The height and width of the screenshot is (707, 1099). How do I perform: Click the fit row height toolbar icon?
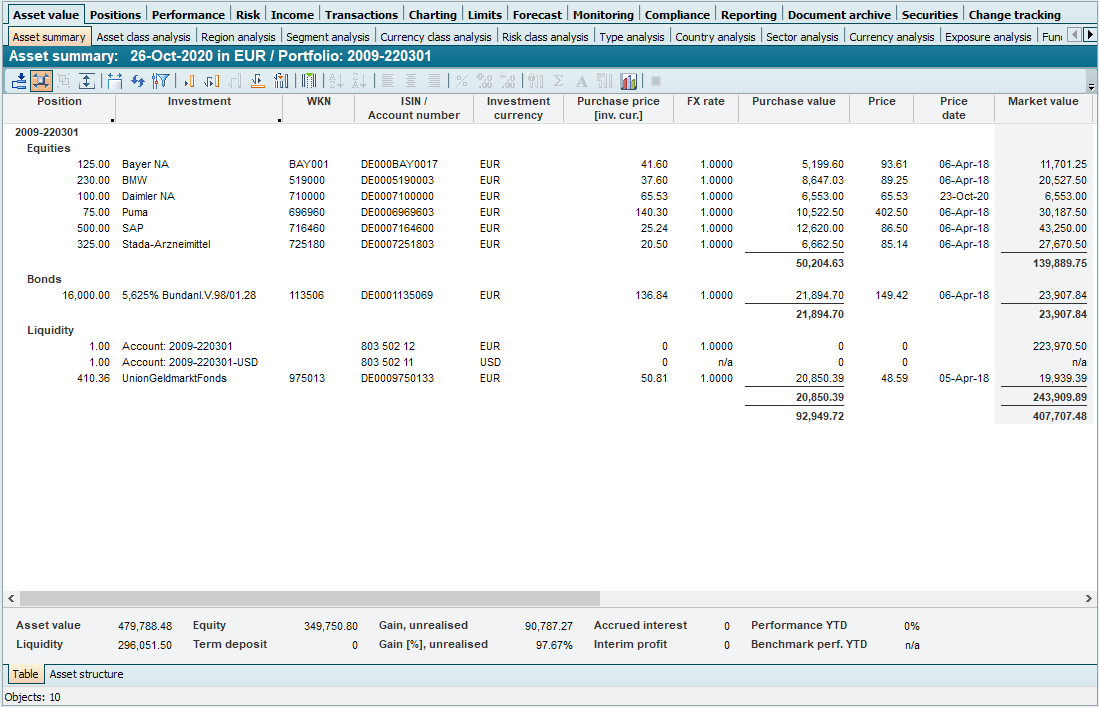[87, 81]
